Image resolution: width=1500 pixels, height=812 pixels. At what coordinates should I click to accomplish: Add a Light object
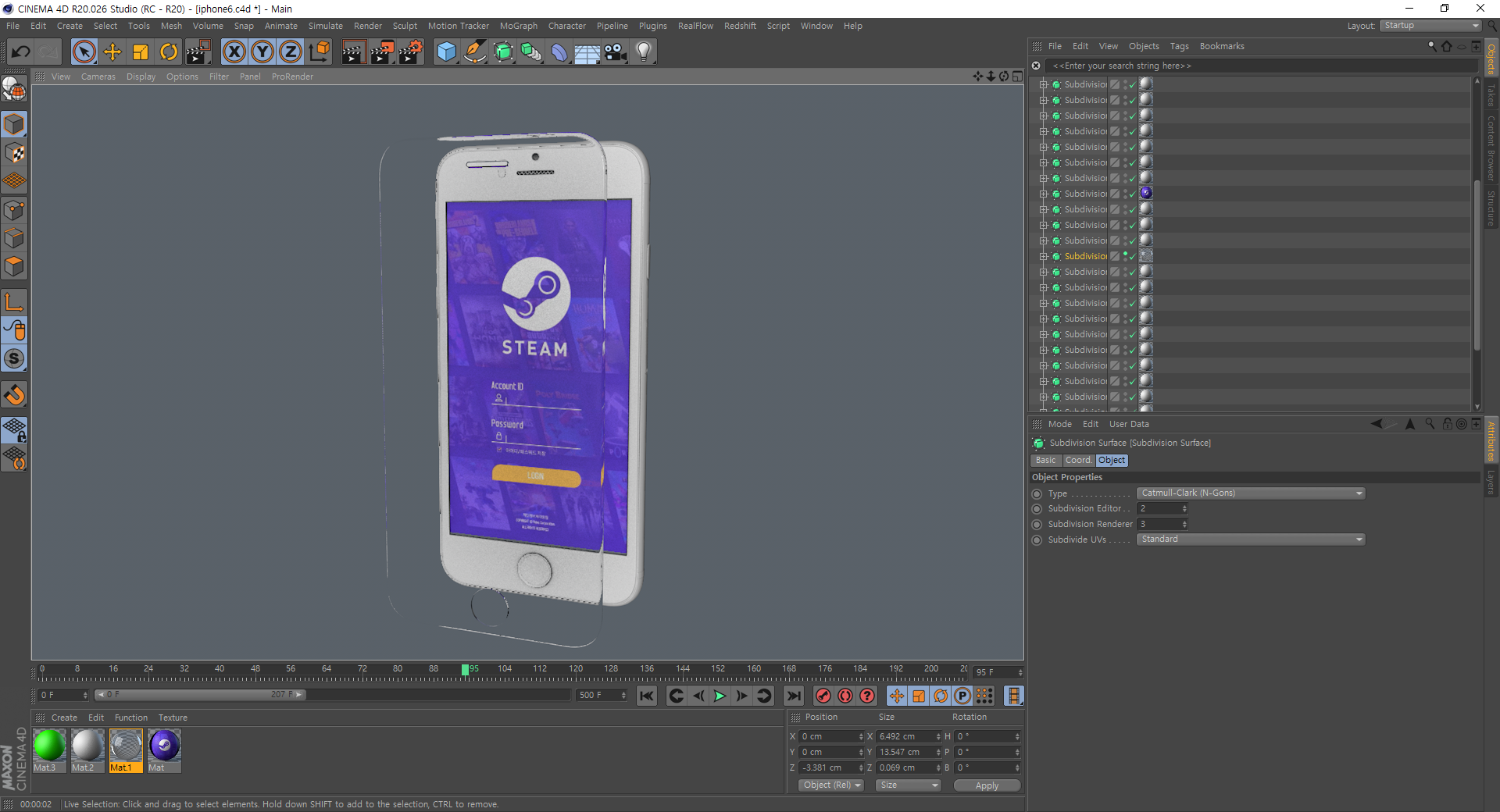(x=644, y=52)
